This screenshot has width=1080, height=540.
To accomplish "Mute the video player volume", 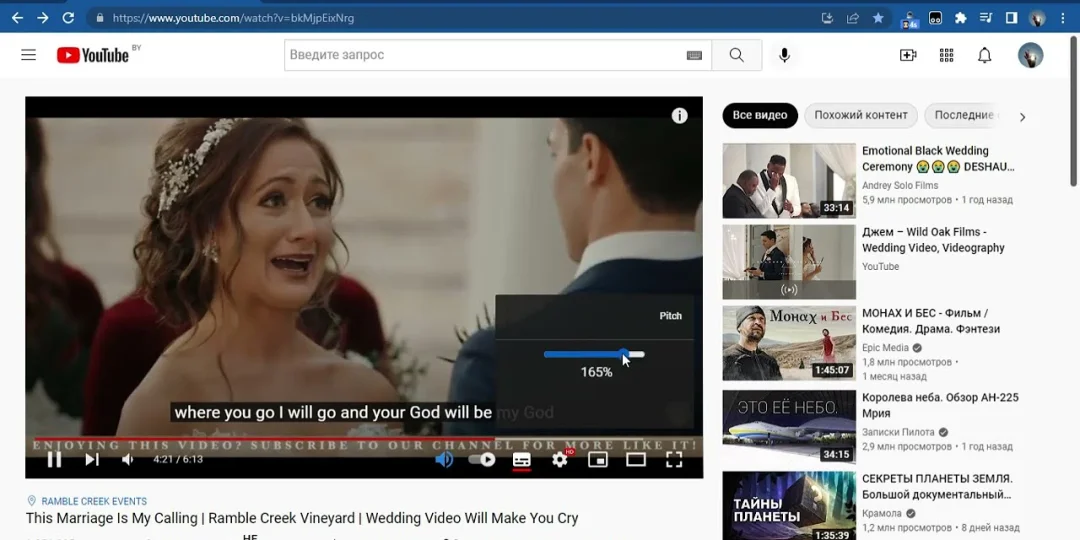I will [128, 459].
